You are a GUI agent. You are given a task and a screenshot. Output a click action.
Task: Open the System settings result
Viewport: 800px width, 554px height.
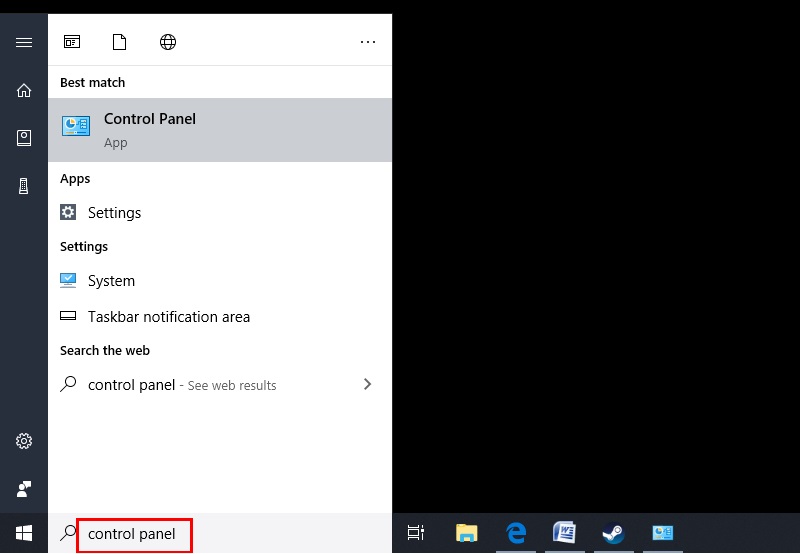[x=220, y=281]
